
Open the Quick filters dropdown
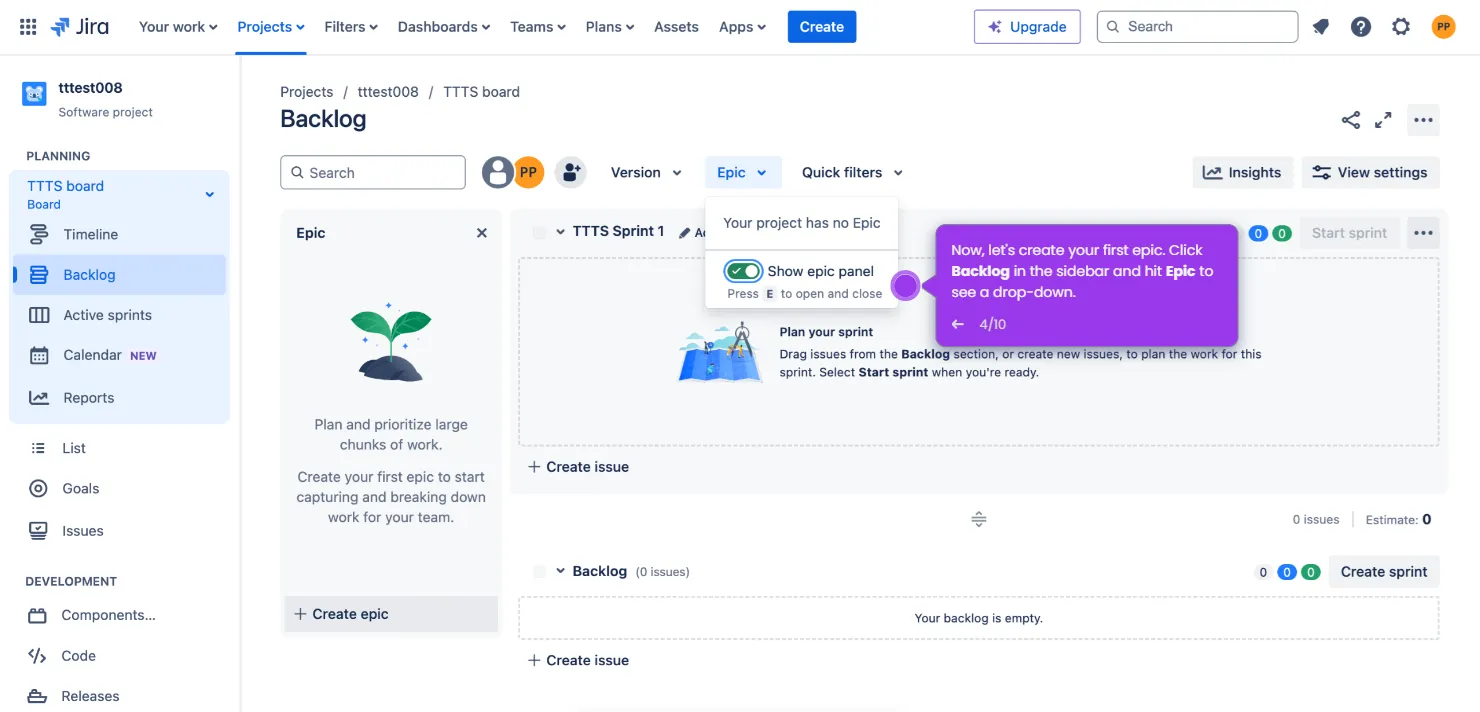852,172
